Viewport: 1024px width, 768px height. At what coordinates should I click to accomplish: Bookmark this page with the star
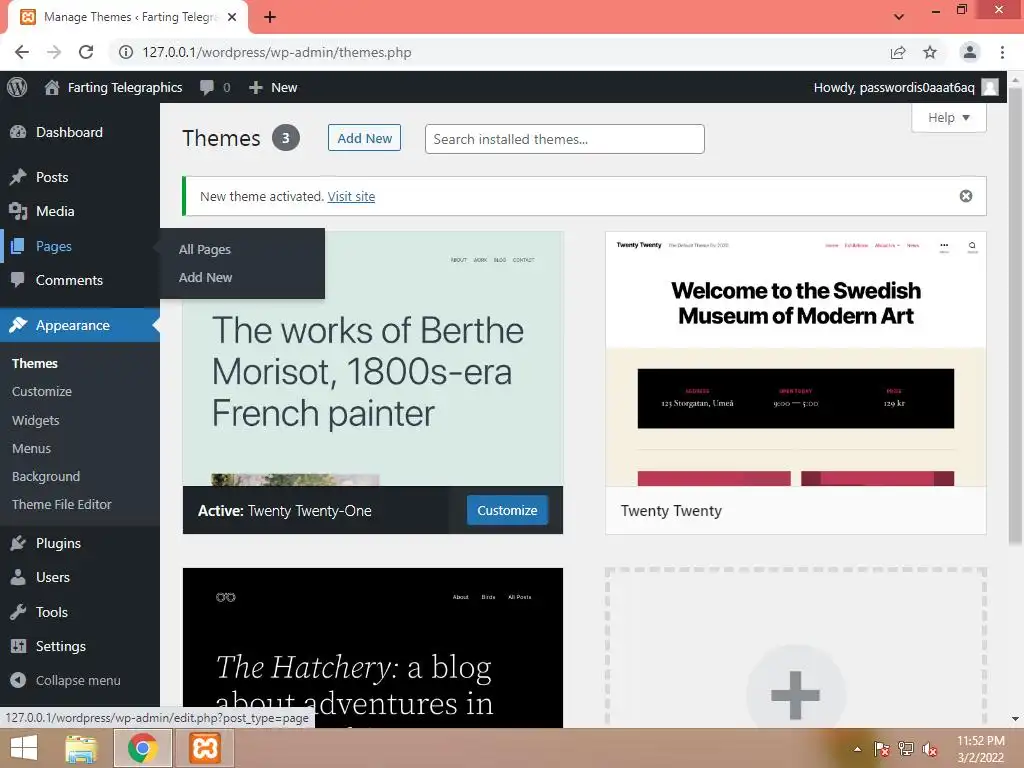tap(930, 52)
